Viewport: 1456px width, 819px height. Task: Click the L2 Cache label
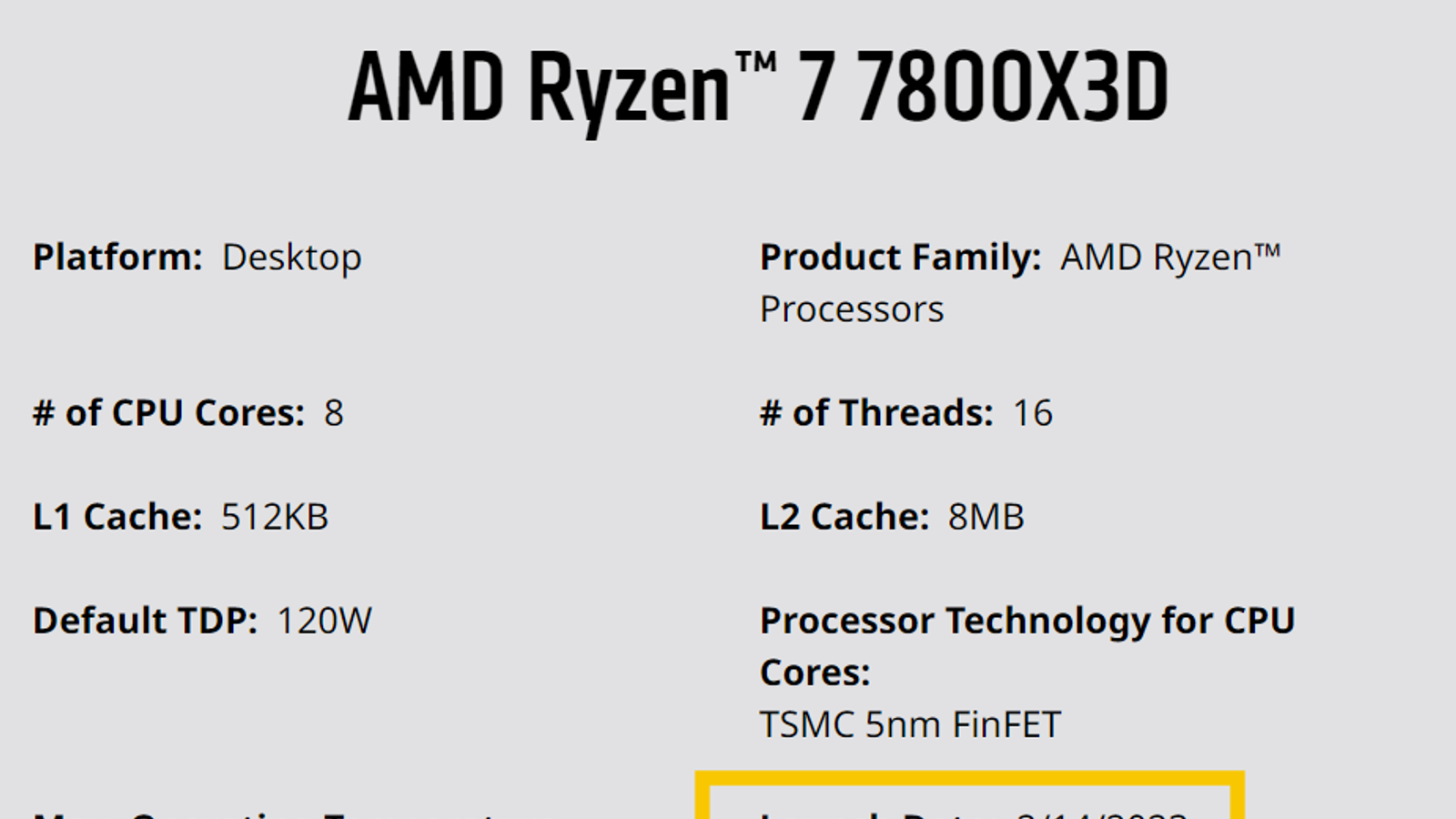pyautogui.click(x=844, y=517)
